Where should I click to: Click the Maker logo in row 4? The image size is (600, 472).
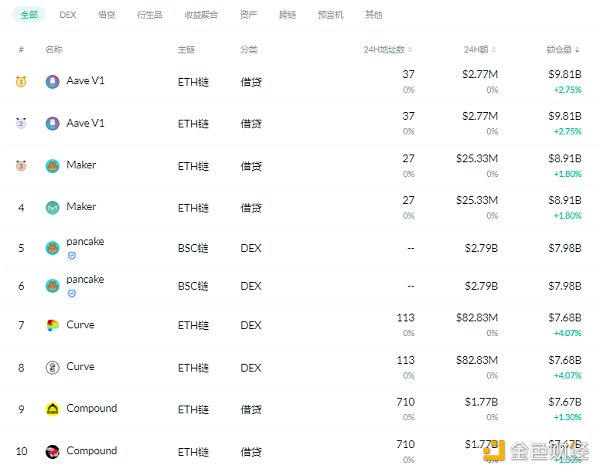pos(52,208)
